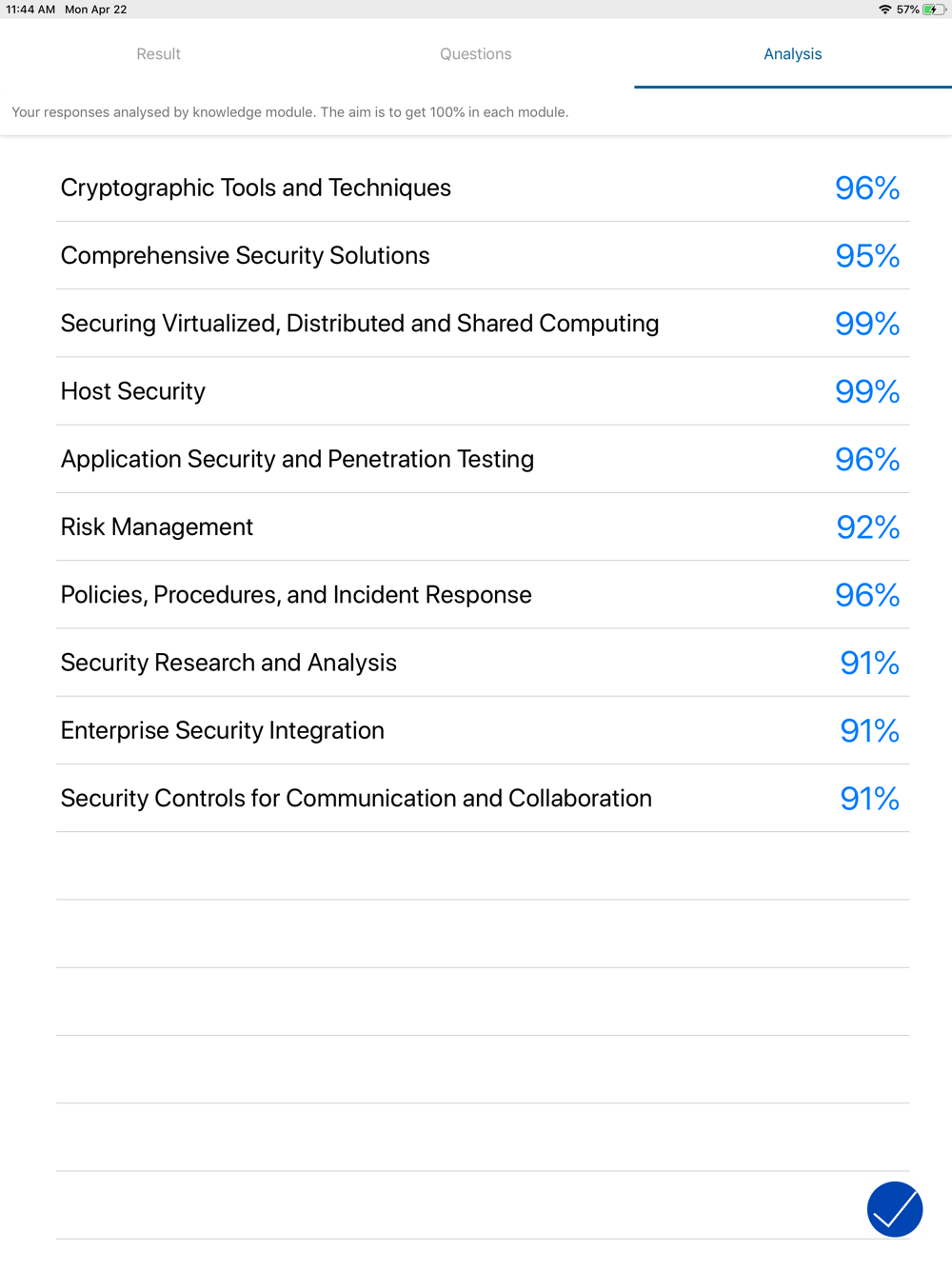Select Comprehensive Security Solutions row

(x=246, y=255)
